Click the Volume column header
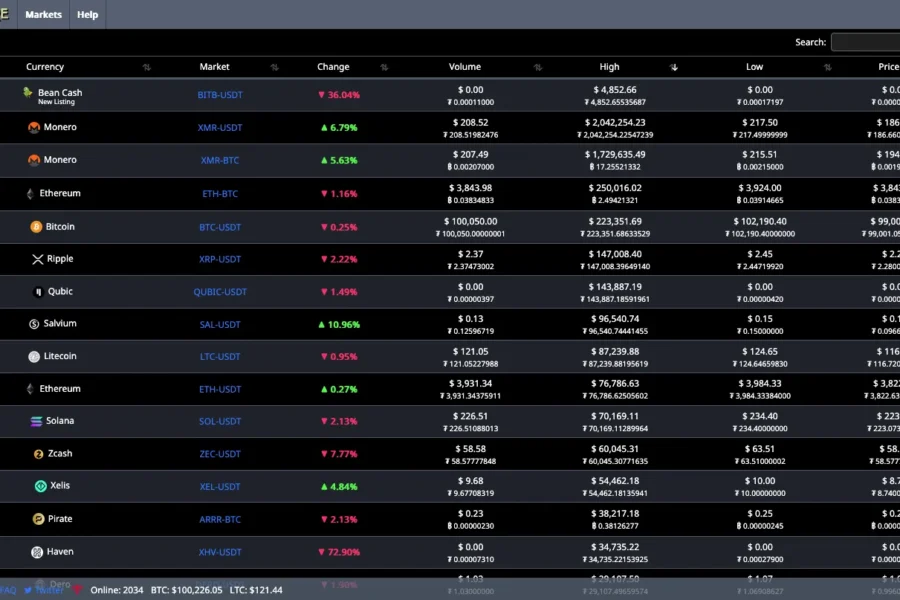 click(464, 67)
